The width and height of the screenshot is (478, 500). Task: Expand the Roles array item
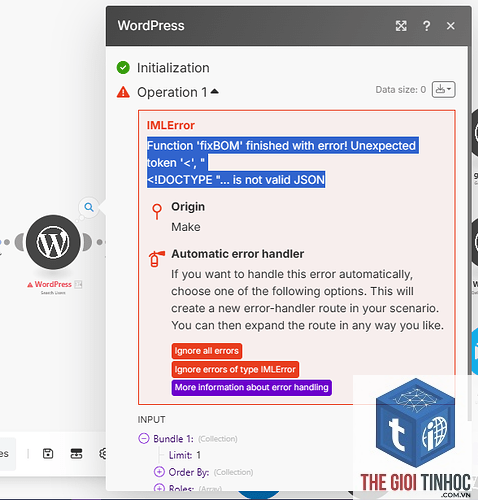tap(159, 488)
